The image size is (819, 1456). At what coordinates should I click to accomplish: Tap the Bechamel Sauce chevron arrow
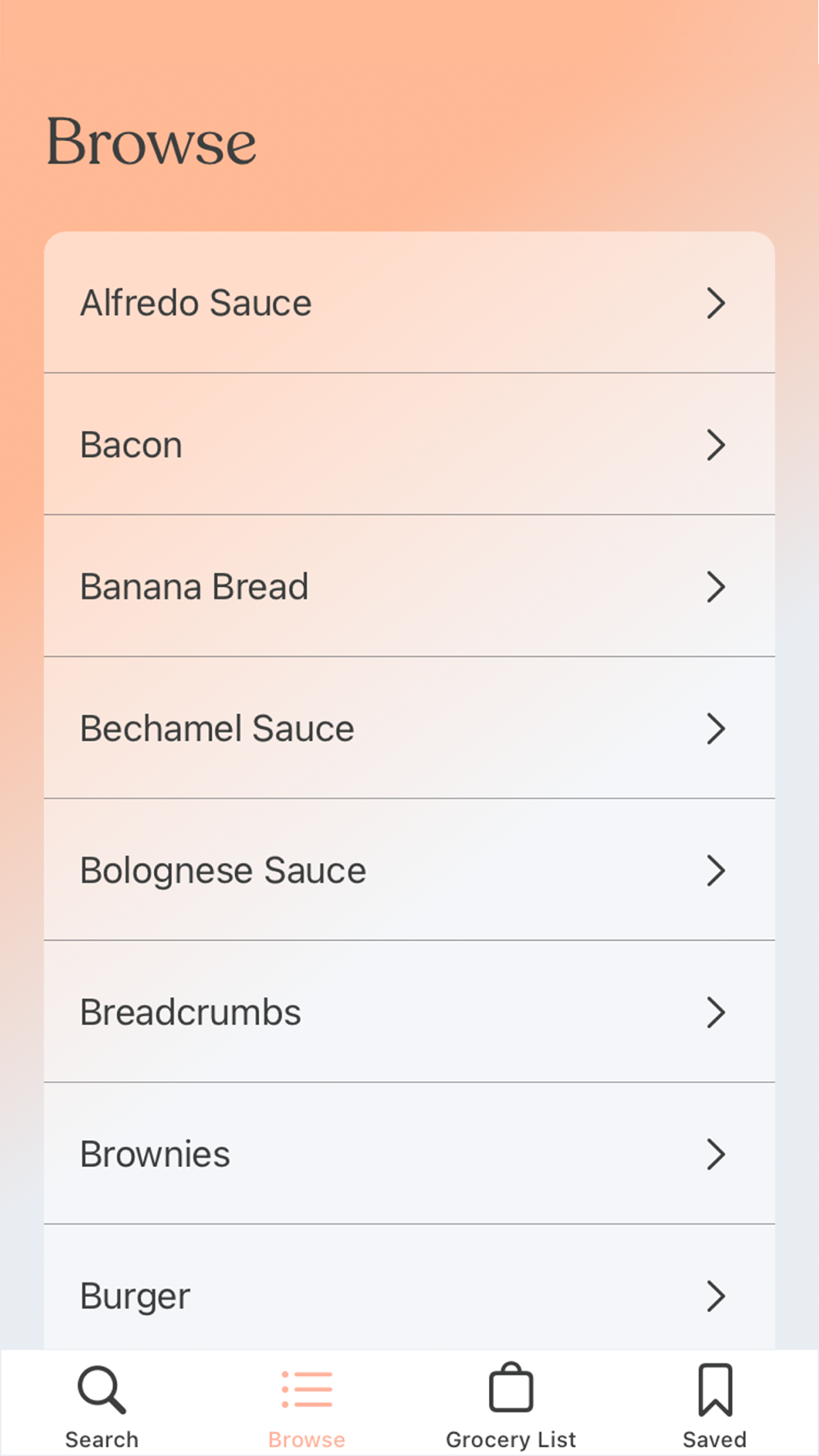click(x=716, y=729)
